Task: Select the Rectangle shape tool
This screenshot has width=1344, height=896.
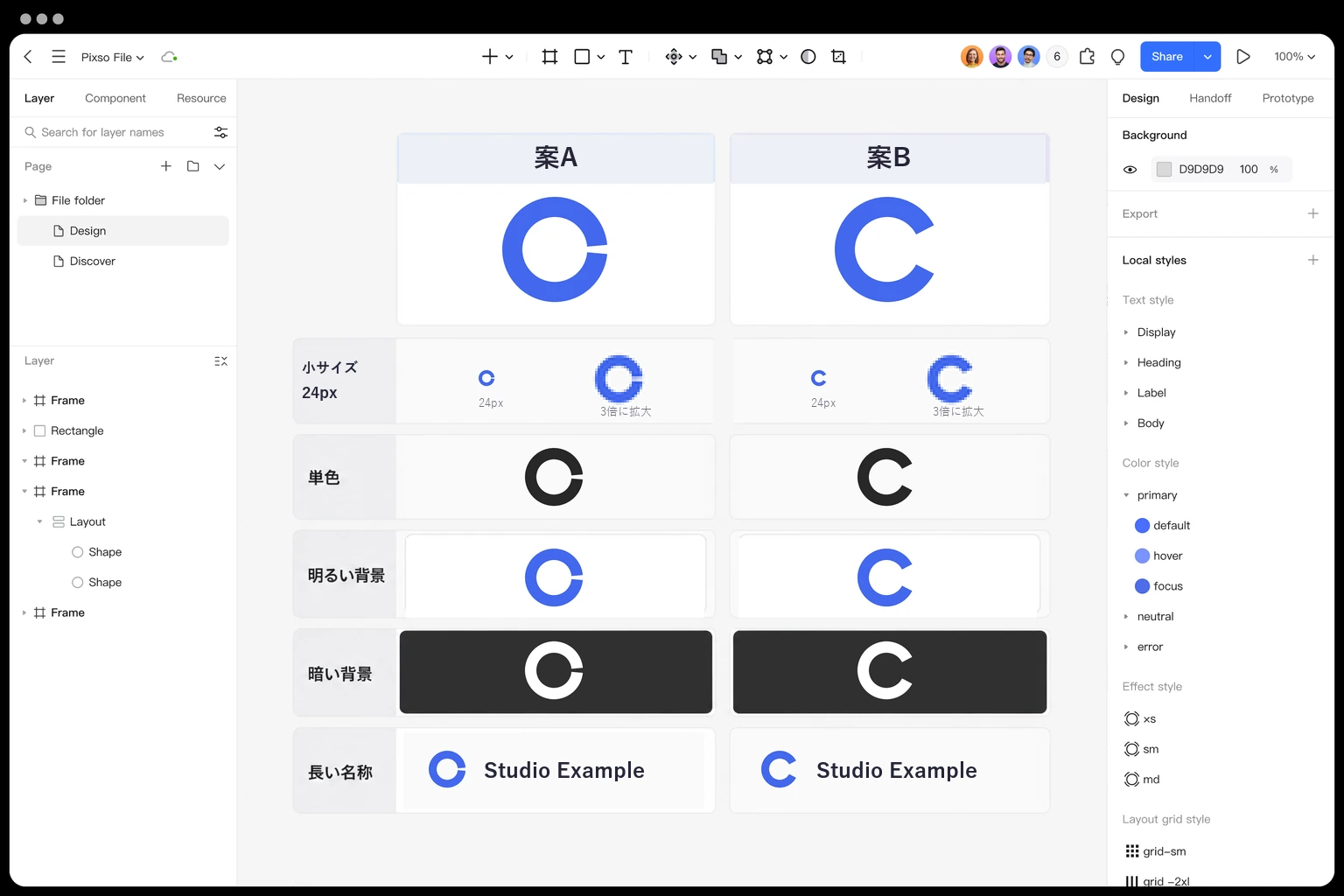Action: coord(582,57)
